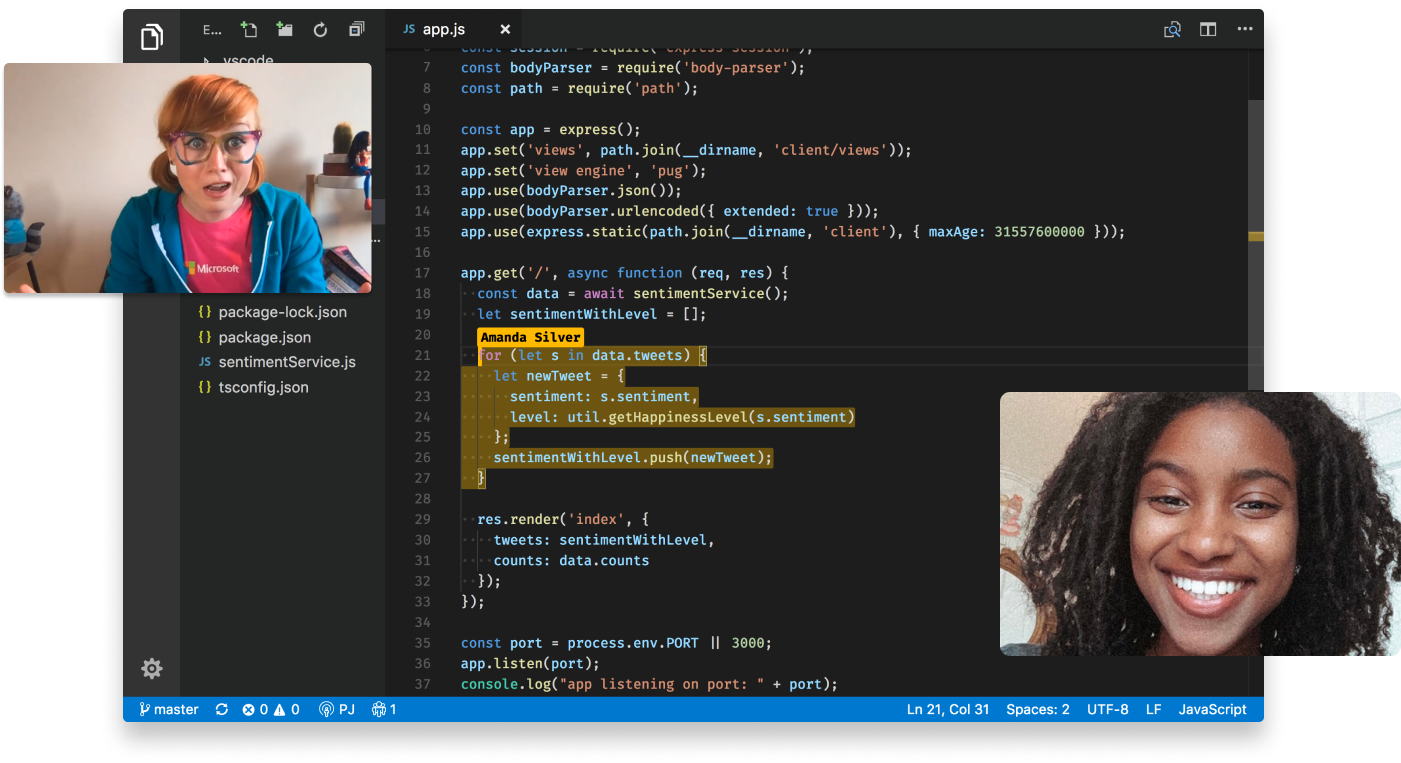Image resolution: width=1401 pixels, height=763 pixels.
Task: Synchronize changes with the sync icon
Action: point(221,709)
